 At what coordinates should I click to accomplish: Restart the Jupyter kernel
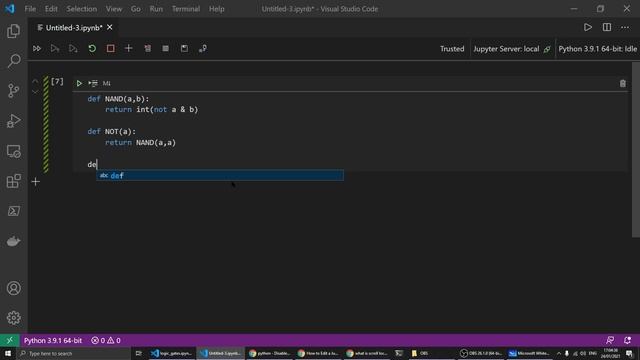click(x=92, y=49)
